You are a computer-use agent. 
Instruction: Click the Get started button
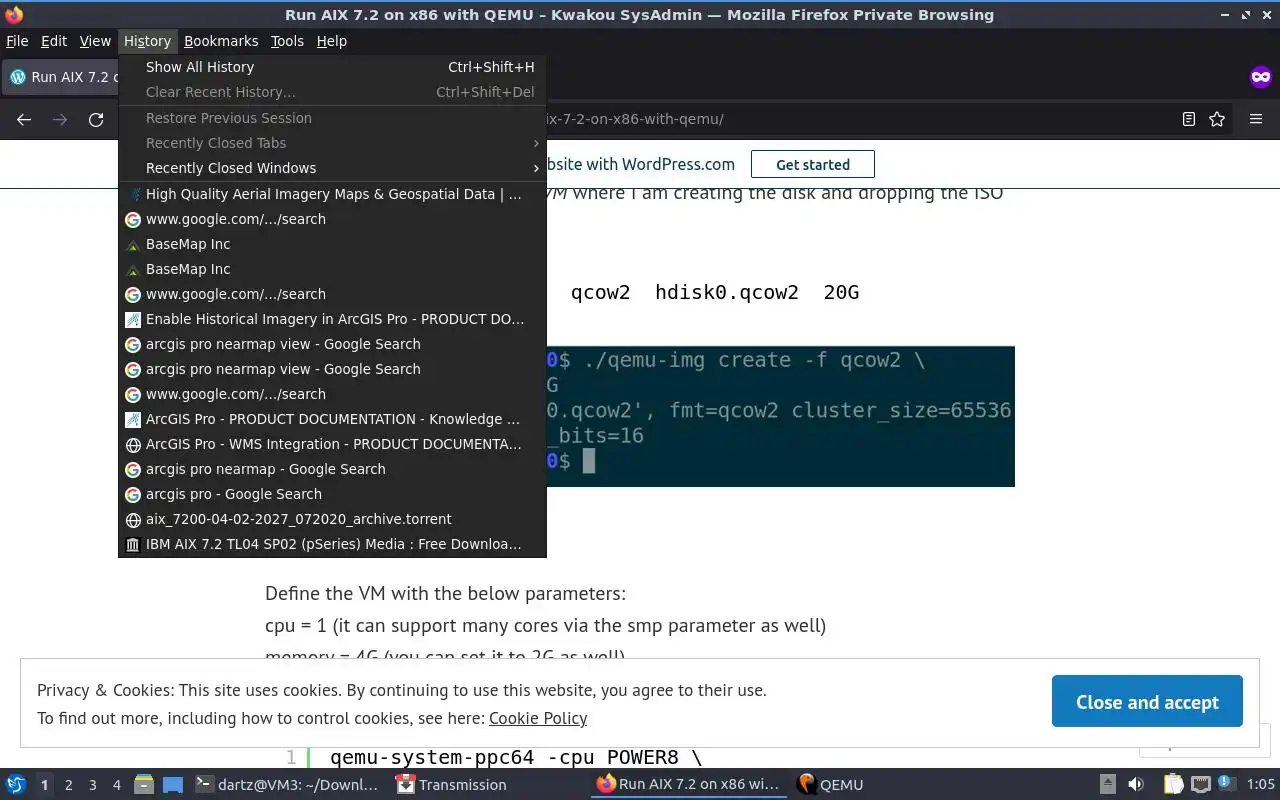point(812,164)
